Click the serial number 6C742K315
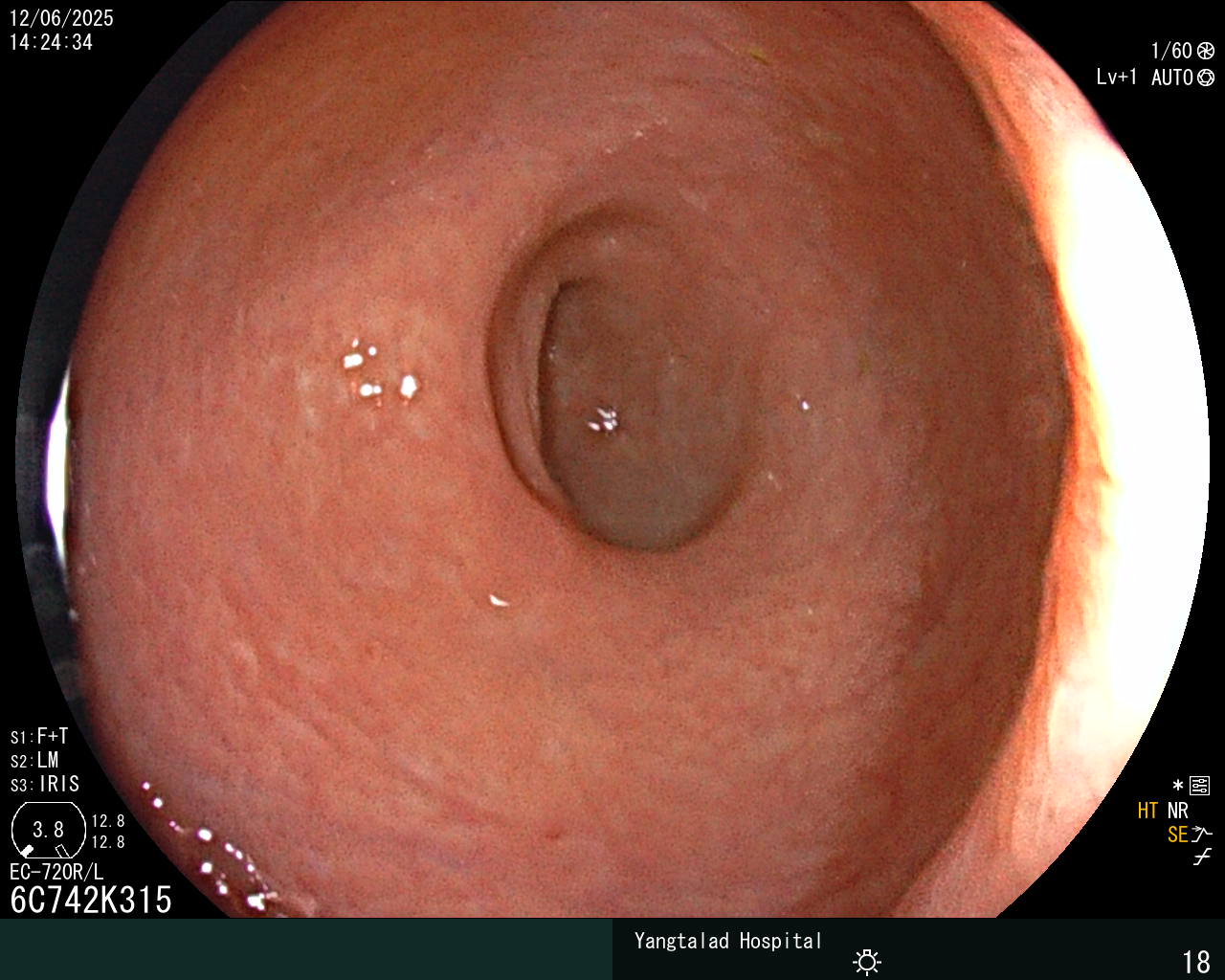 91,901
